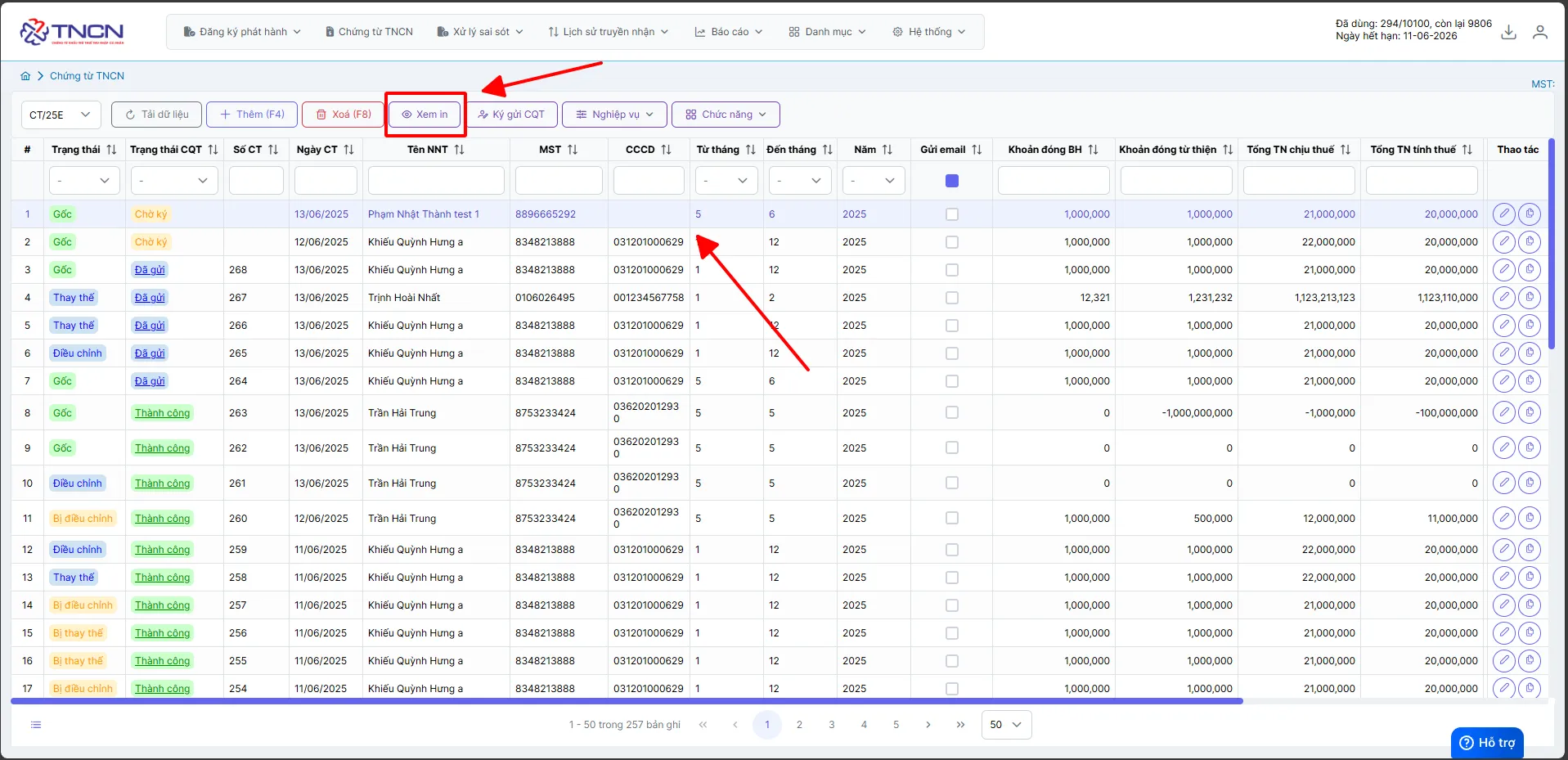Check the email checkbox in row 8
The width and height of the screenshot is (1568, 760).
pos(952,413)
